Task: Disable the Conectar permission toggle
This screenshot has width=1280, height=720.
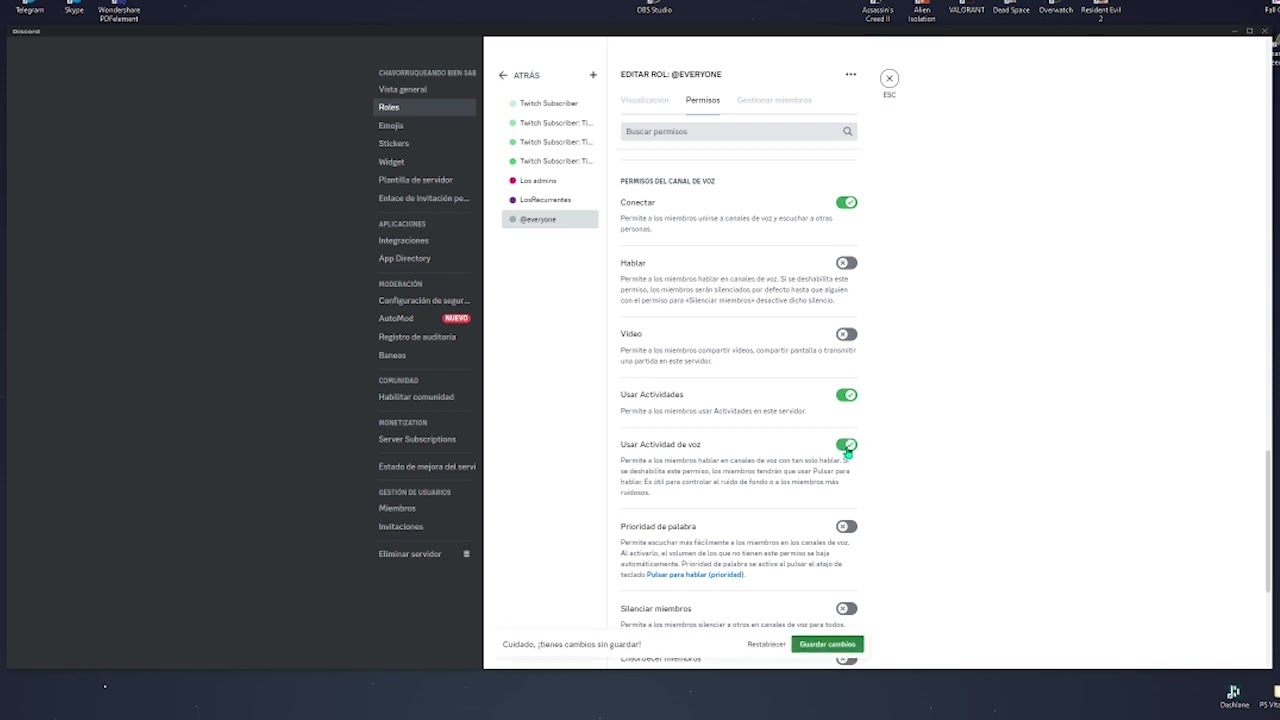Action: point(847,203)
